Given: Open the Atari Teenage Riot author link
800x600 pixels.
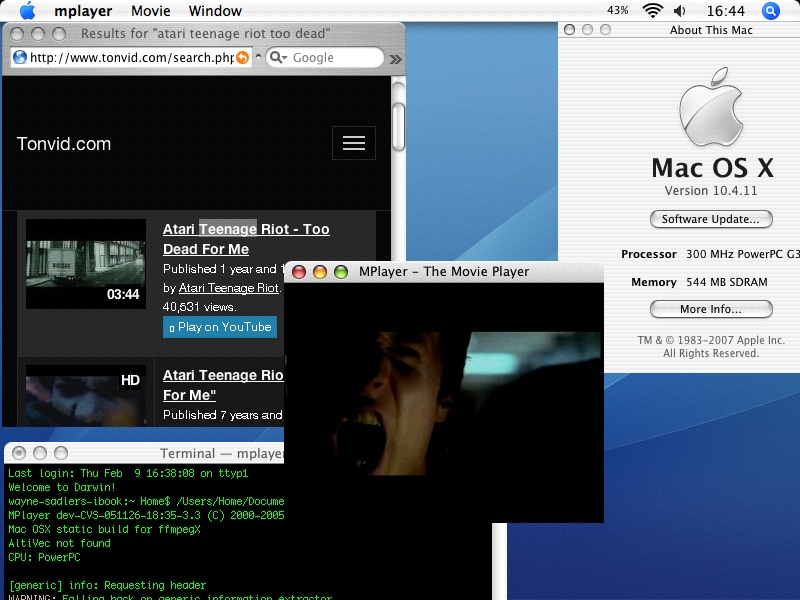Looking at the screenshot, I should [x=229, y=288].
